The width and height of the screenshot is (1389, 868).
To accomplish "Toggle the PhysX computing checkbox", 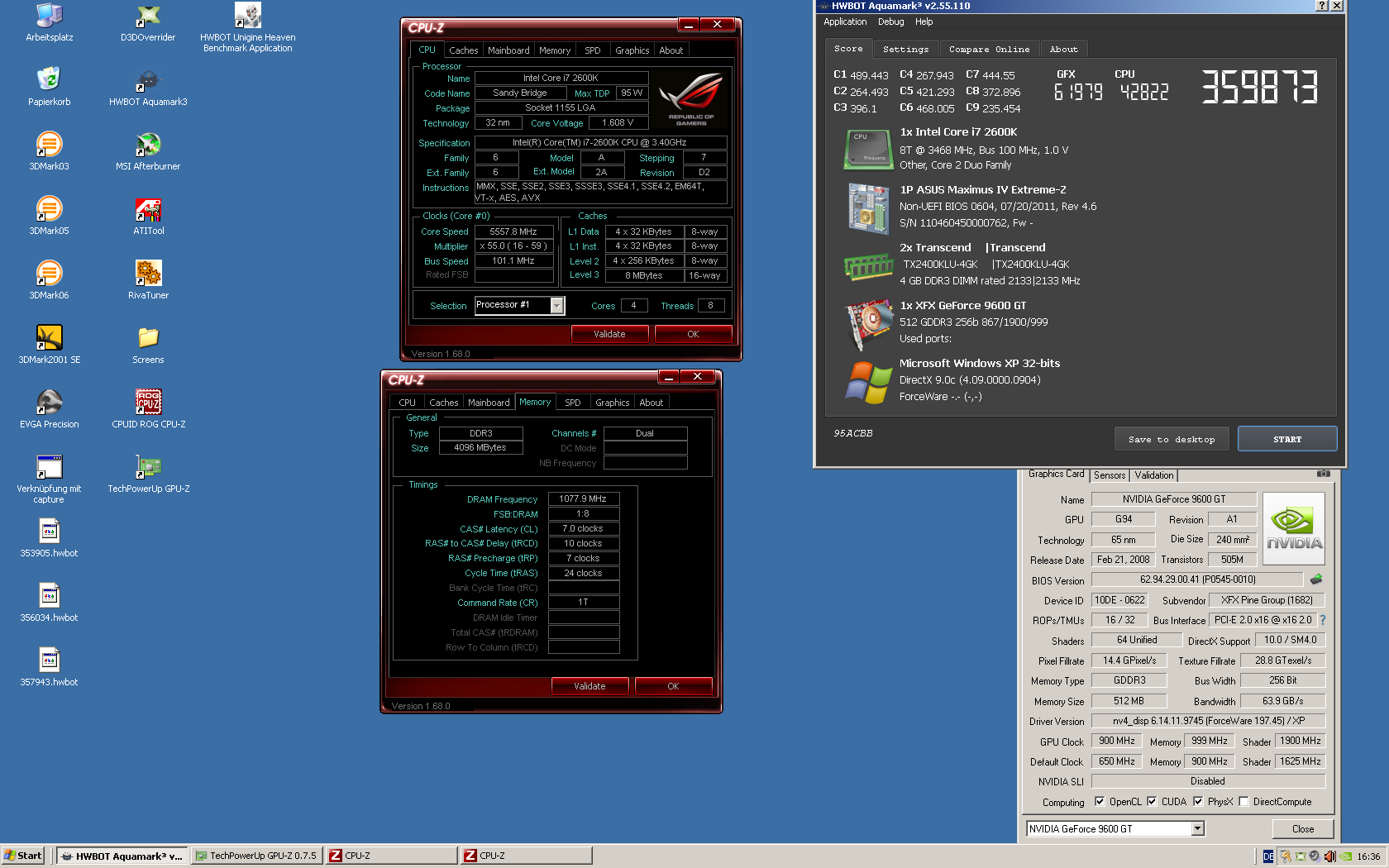I will 1198,801.
